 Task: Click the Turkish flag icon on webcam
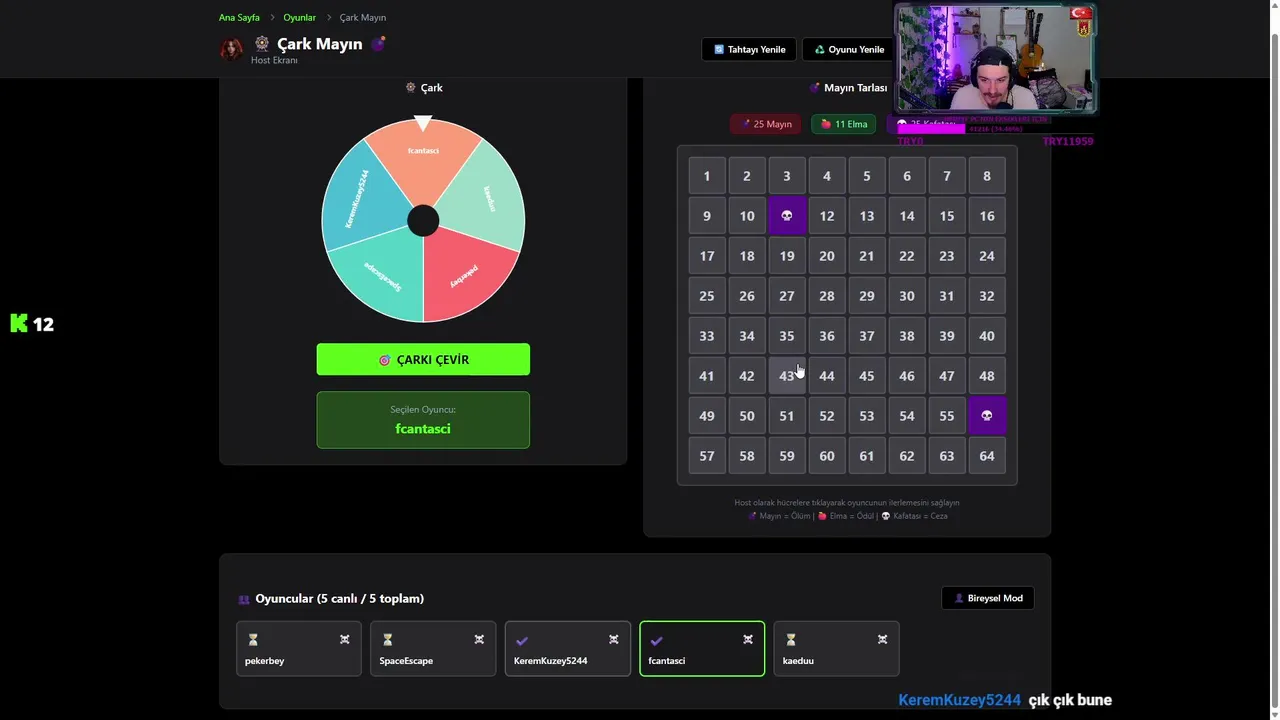1081,13
